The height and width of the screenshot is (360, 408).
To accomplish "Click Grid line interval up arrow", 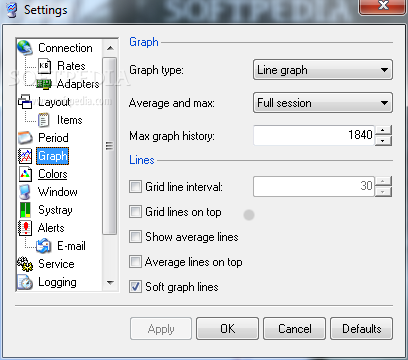I will [383, 181].
